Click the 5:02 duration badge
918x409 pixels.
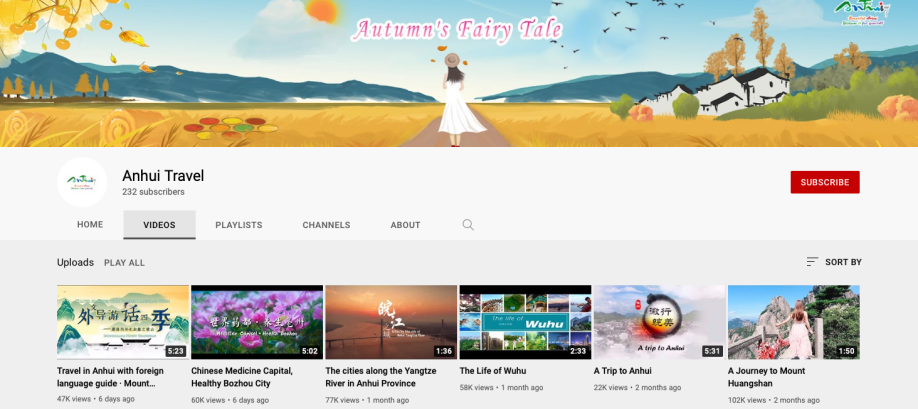point(310,351)
